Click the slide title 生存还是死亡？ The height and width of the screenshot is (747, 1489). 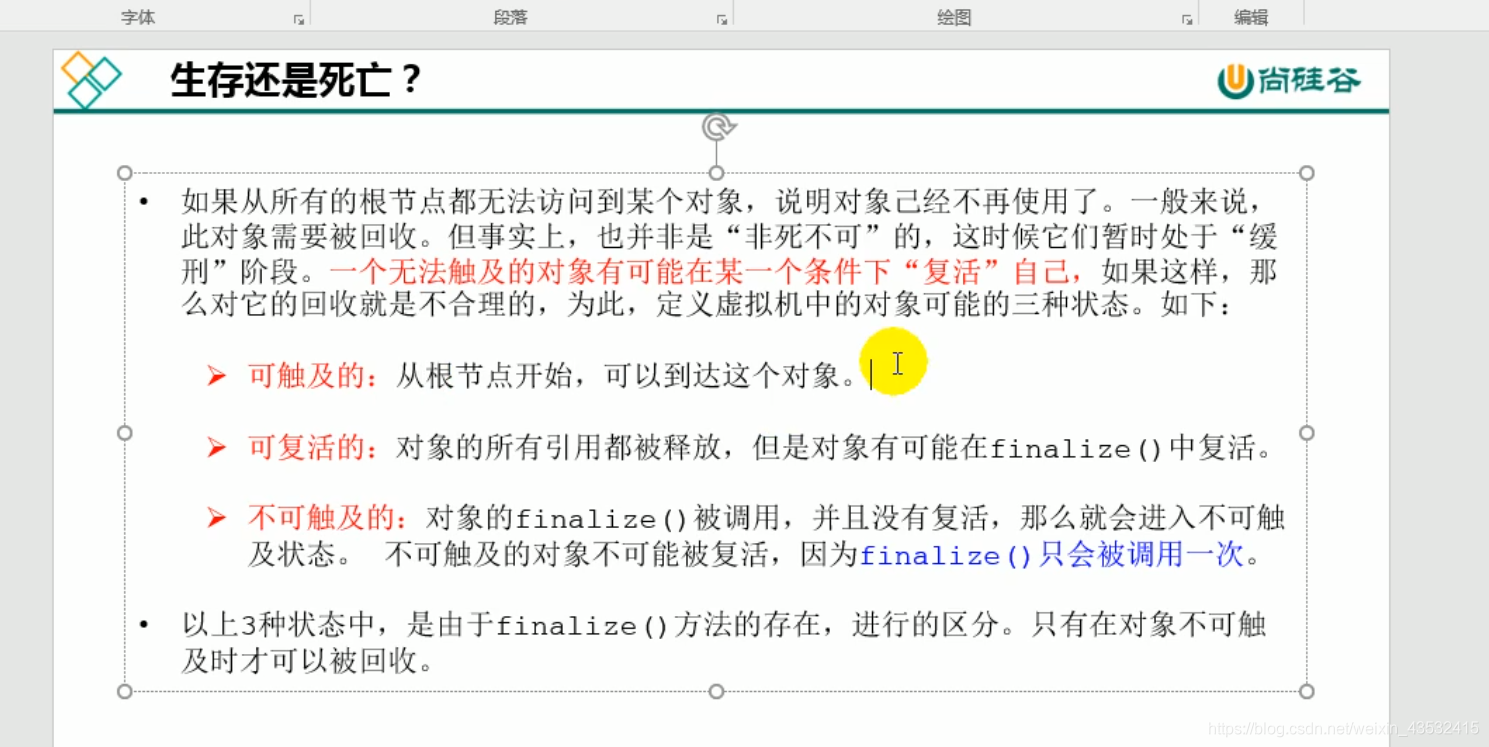[297, 80]
